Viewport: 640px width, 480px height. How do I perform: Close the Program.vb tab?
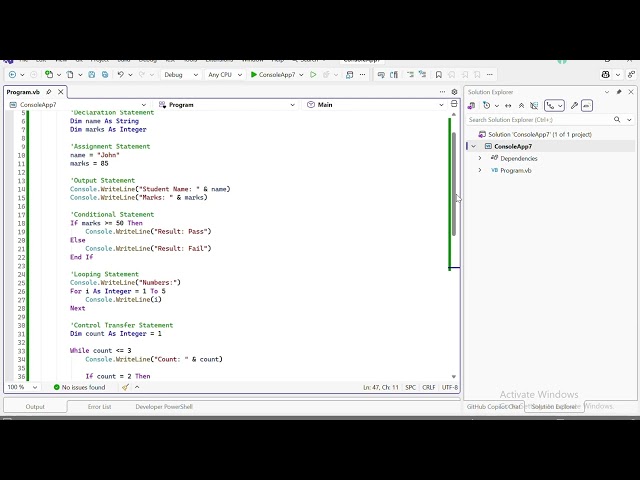pos(60,92)
